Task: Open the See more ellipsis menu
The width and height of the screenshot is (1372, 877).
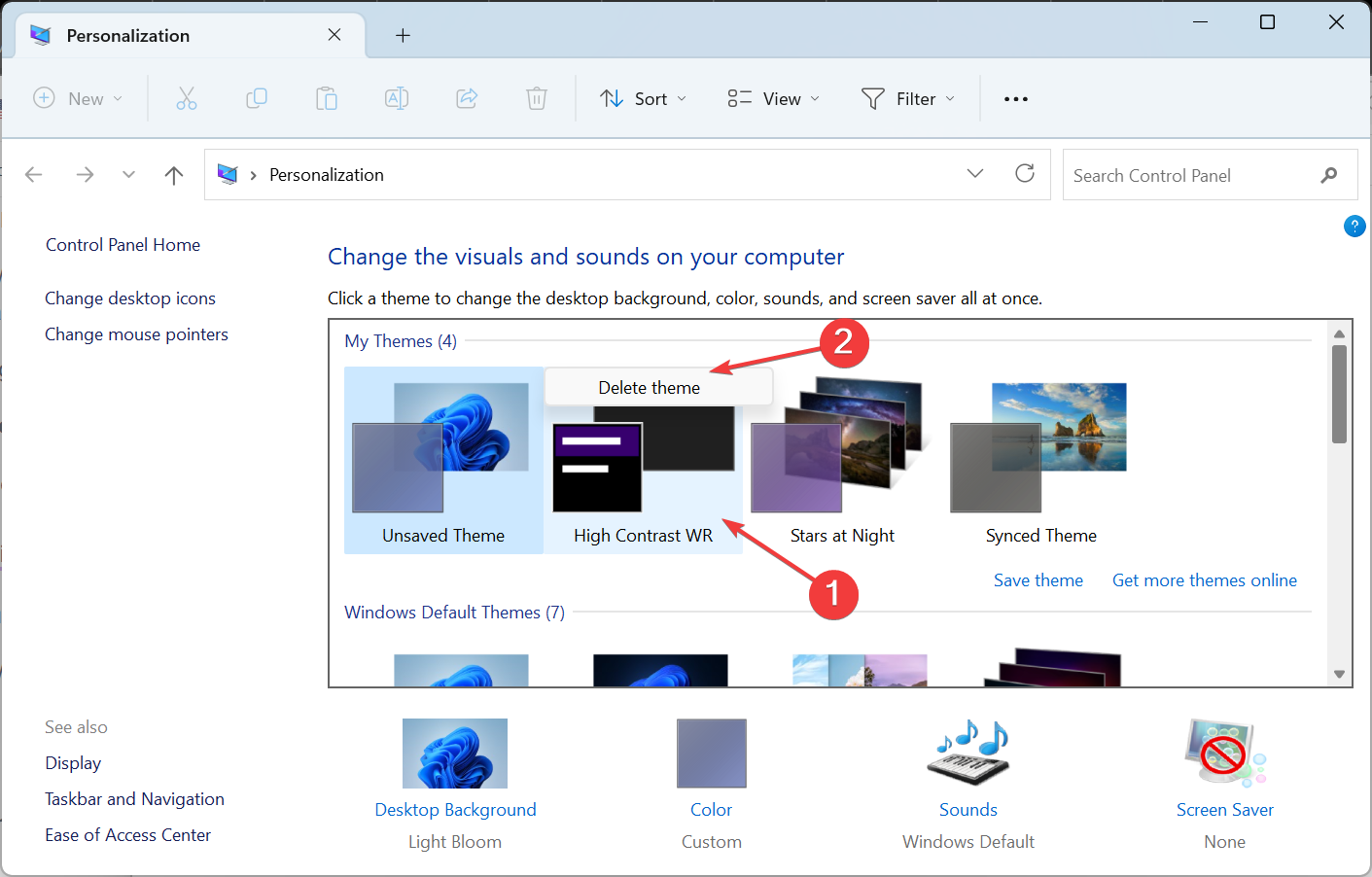Action: pos(1015,98)
